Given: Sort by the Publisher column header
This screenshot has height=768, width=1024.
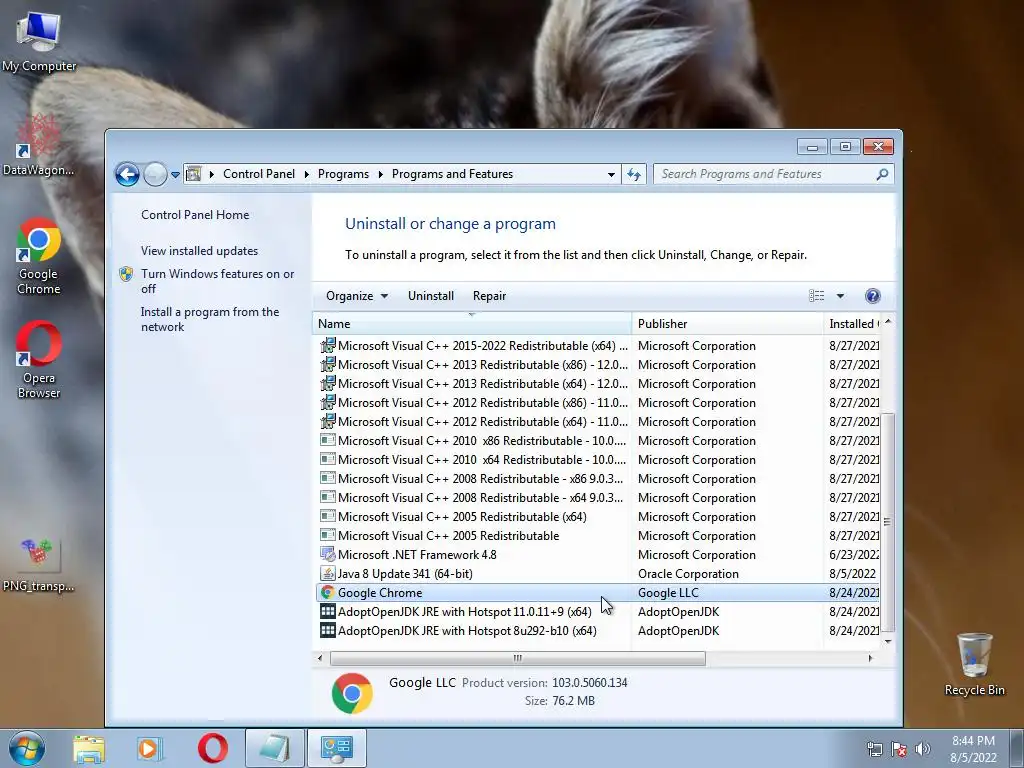Looking at the screenshot, I should coord(728,324).
